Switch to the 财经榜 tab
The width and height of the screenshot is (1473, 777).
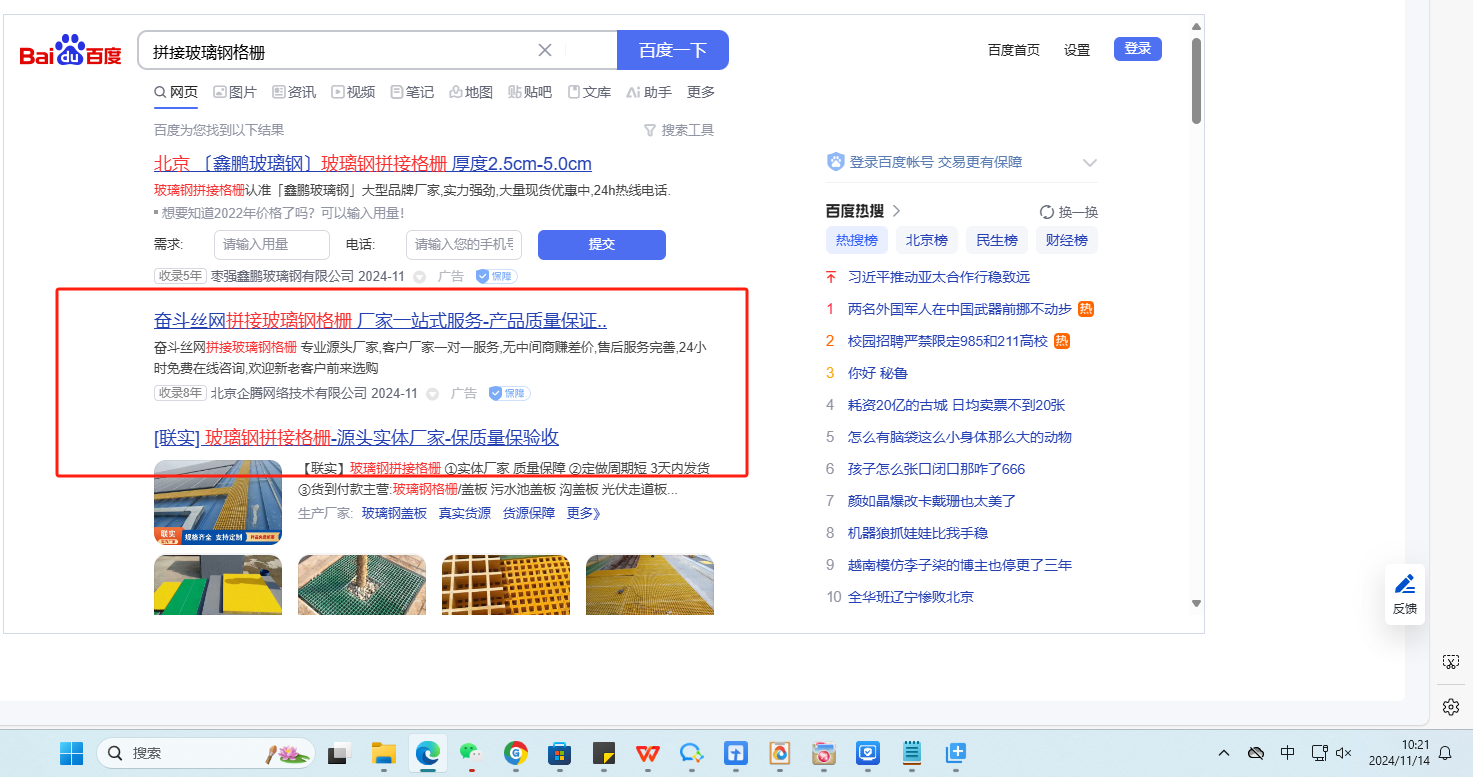[1067, 240]
